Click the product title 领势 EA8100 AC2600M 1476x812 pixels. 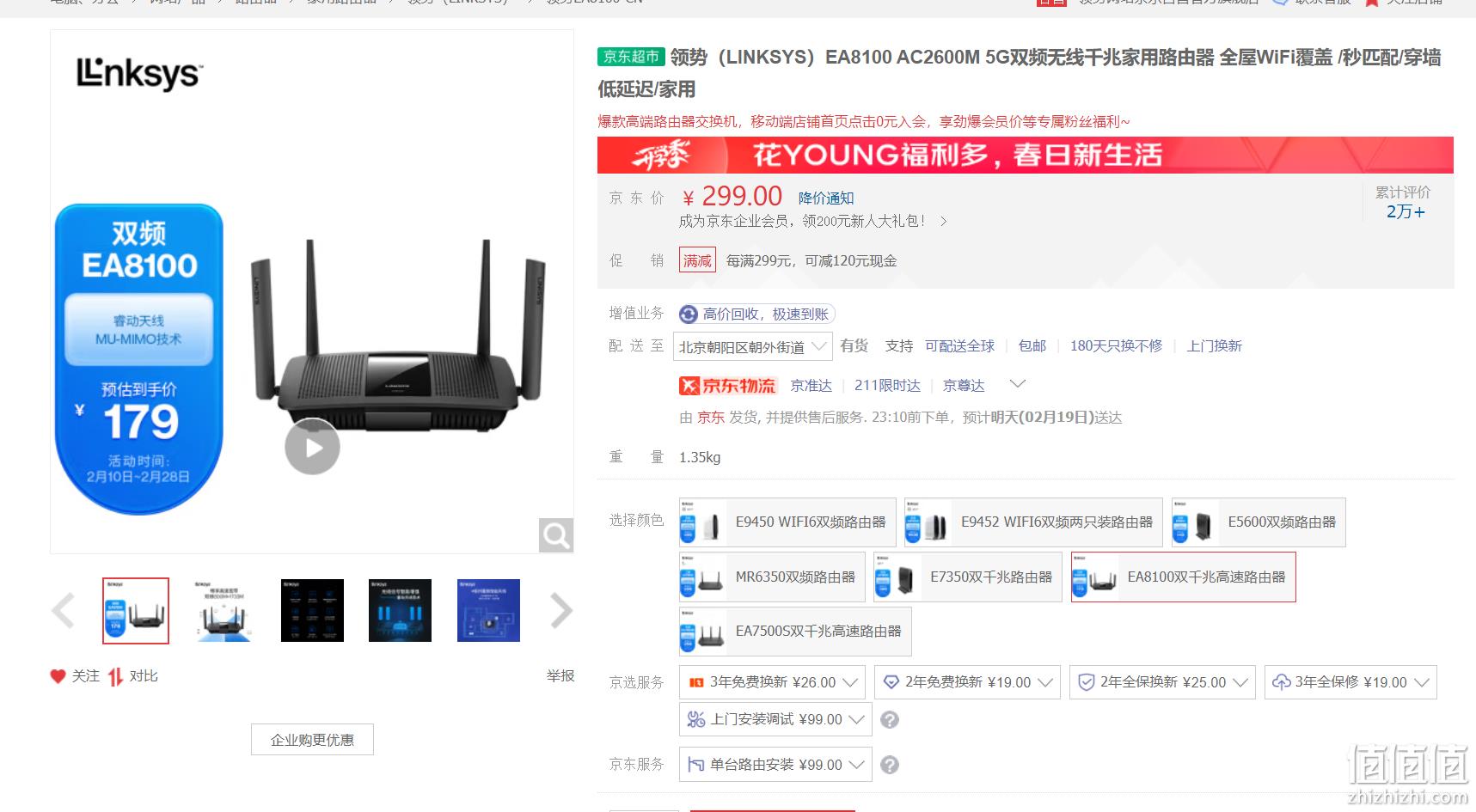click(x=1020, y=73)
